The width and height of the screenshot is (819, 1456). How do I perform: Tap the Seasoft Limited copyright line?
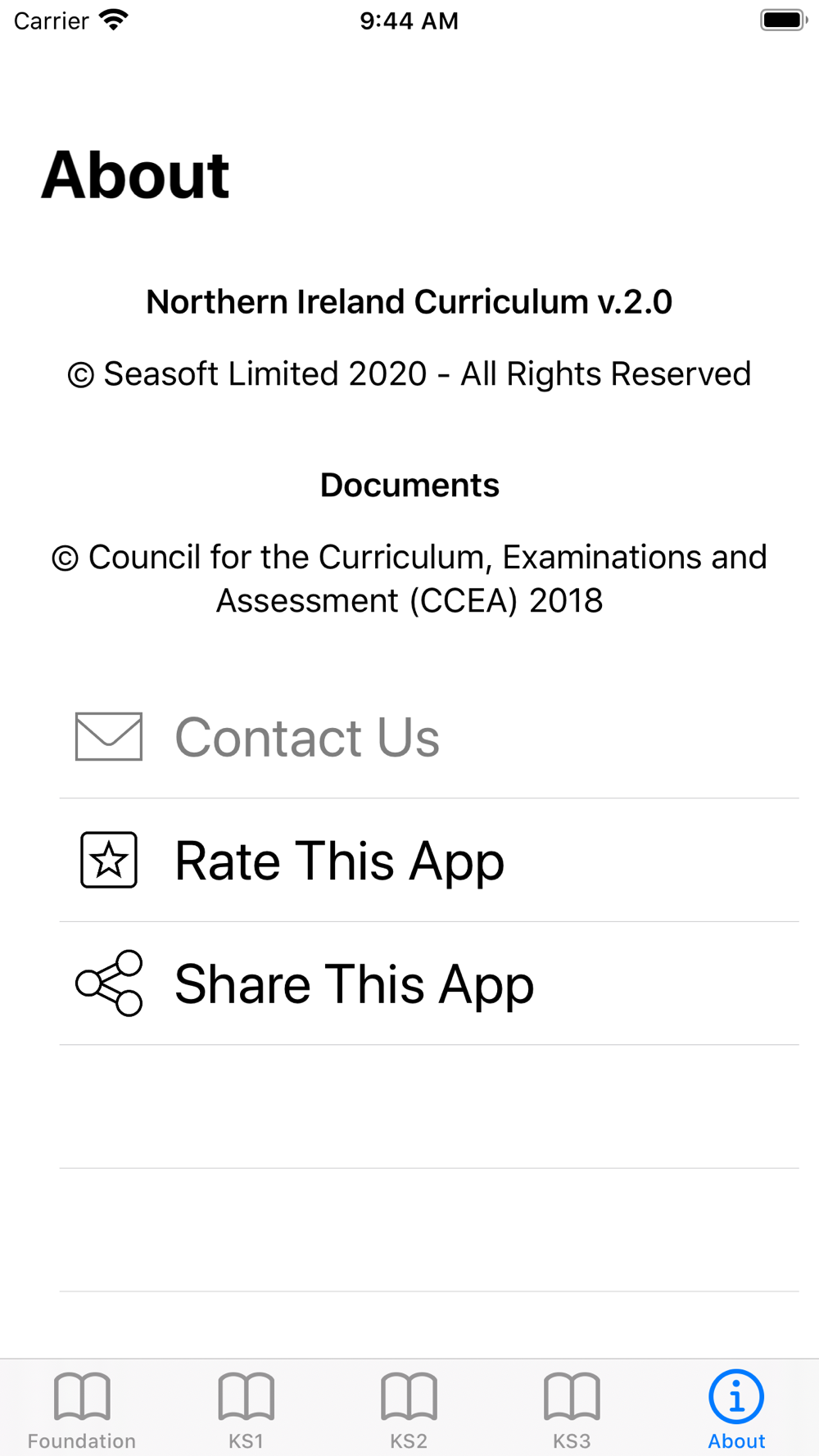click(x=409, y=373)
